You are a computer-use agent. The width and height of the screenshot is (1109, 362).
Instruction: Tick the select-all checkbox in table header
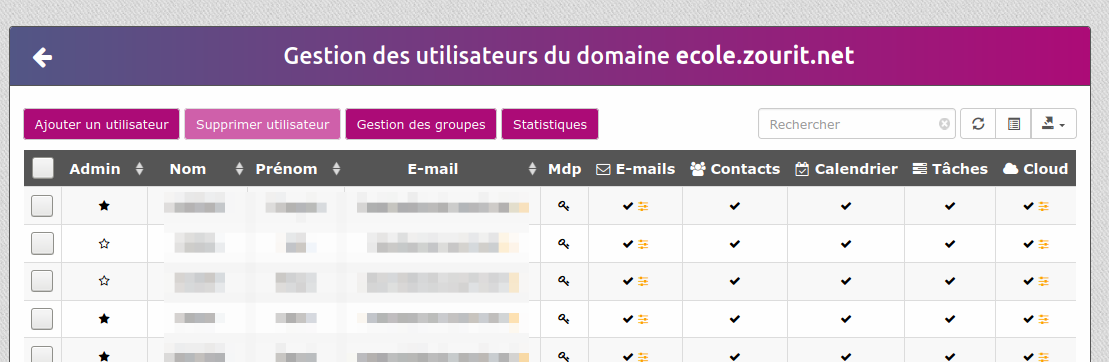coord(43,168)
